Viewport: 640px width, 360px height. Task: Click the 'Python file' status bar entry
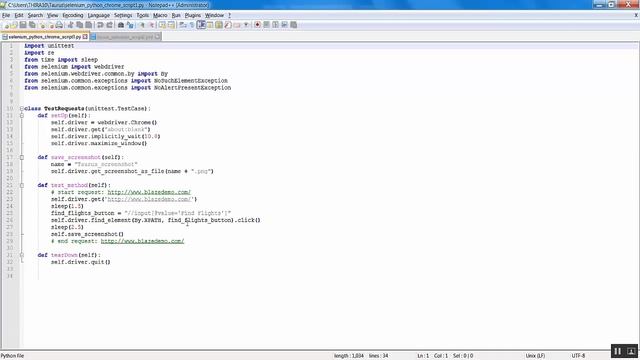click(12, 356)
